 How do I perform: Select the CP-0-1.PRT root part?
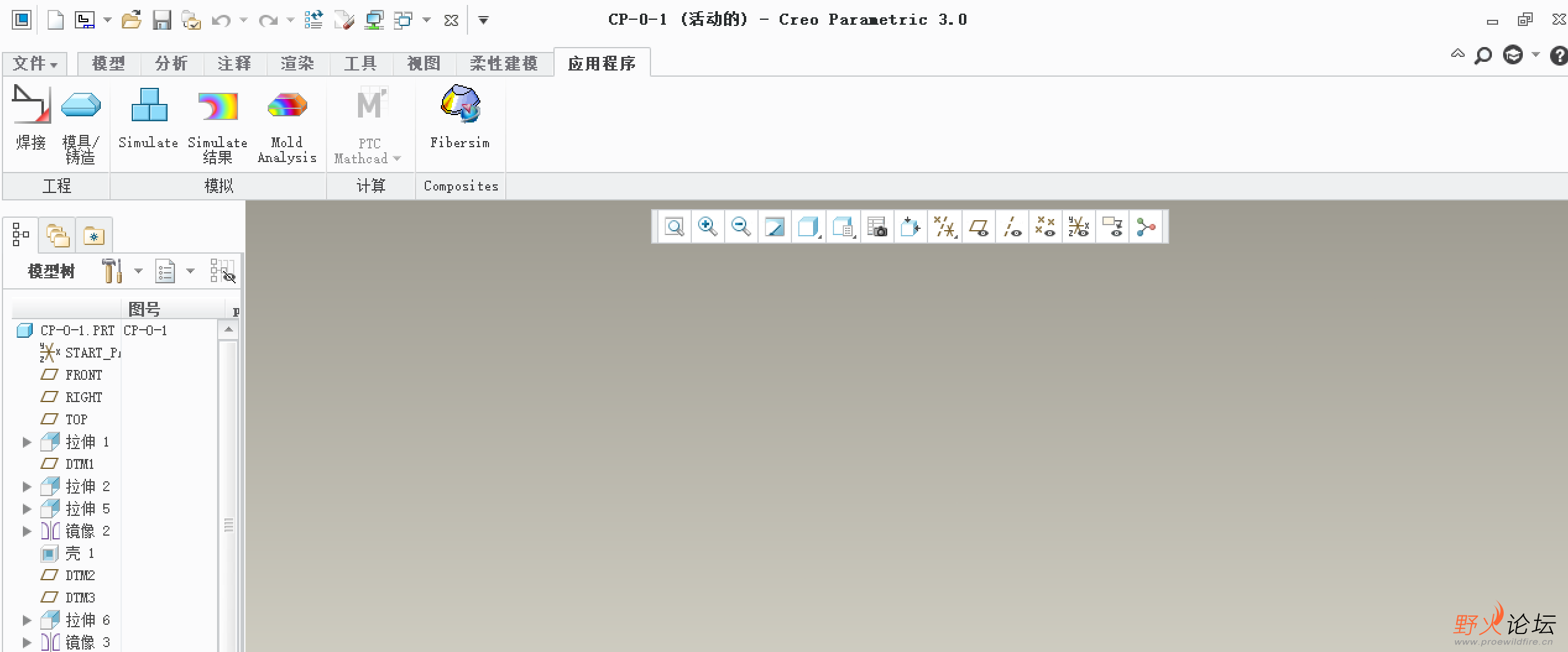pyautogui.click(x=66, y=331)
